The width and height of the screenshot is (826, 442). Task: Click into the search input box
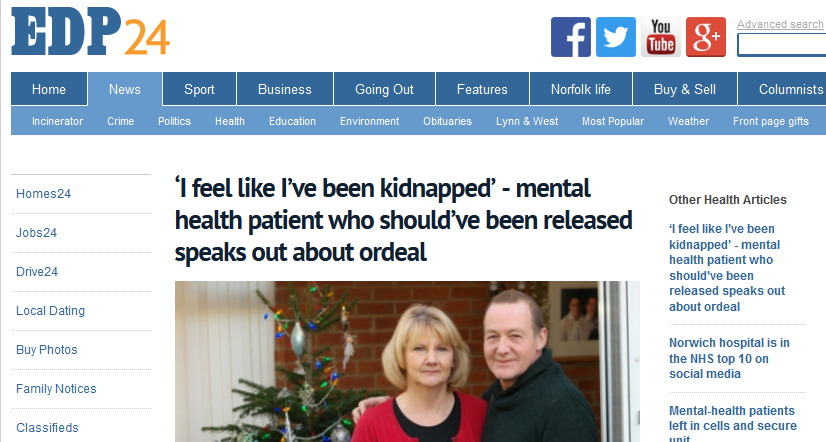pyautogui.click(x=782, y=45)
